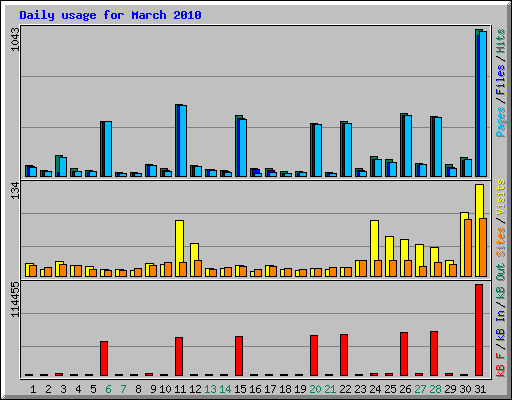
Task: Click day label 18 on the x-axis
Action: coord(285,389)
